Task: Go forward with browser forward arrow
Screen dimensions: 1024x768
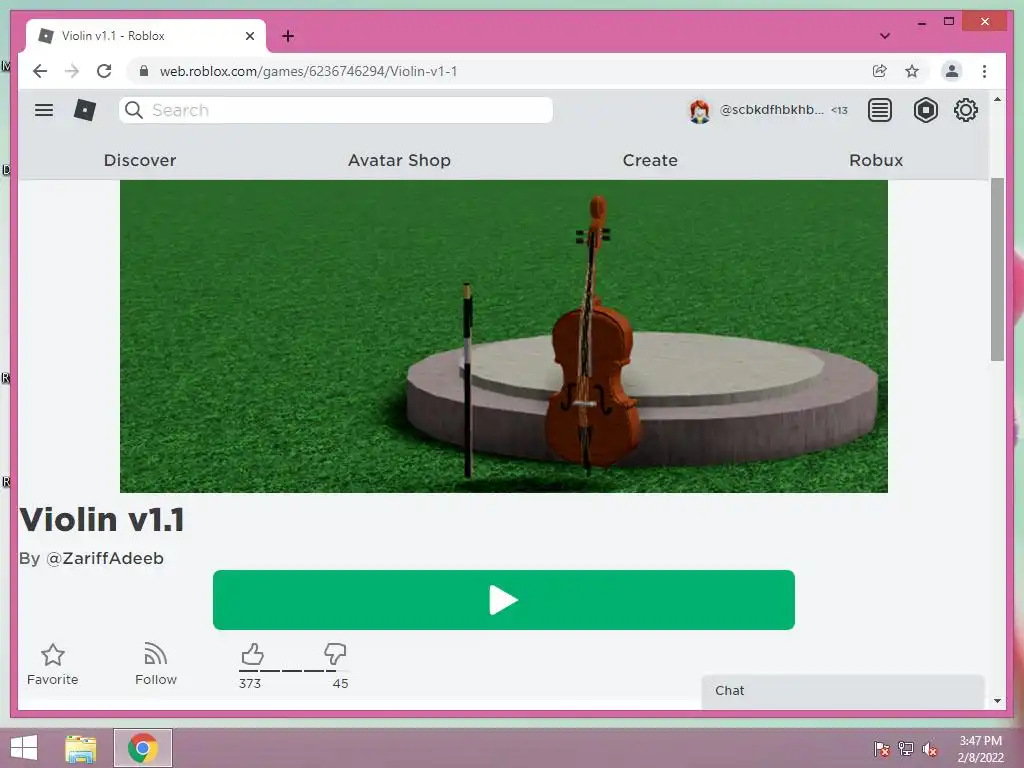Action: point(72,71)
